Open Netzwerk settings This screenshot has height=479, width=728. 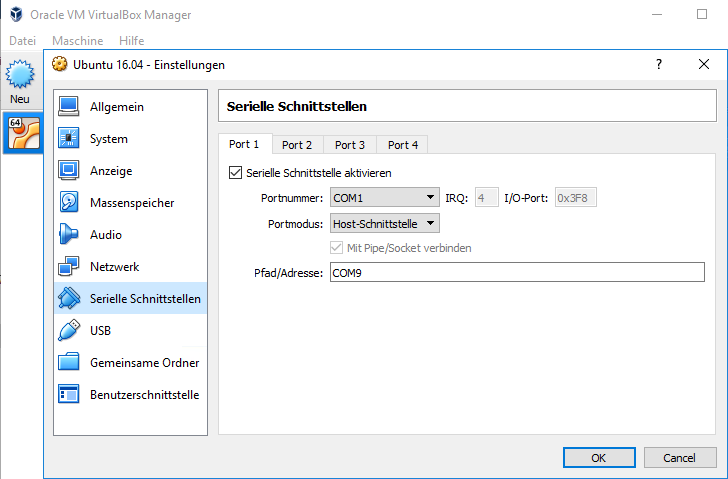[x=130, y=266]
